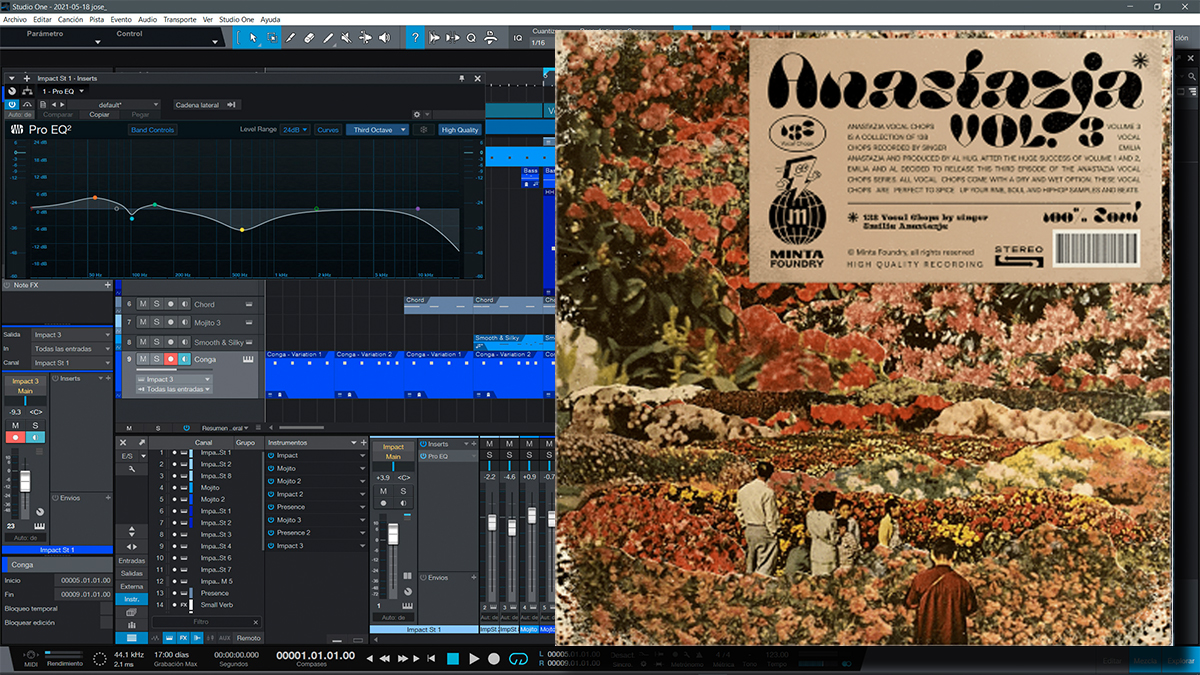The image size is (1200, 675).
Task: Expand the Mojito 2 instrument menu arrow
Action: click(x=362, y=481)
